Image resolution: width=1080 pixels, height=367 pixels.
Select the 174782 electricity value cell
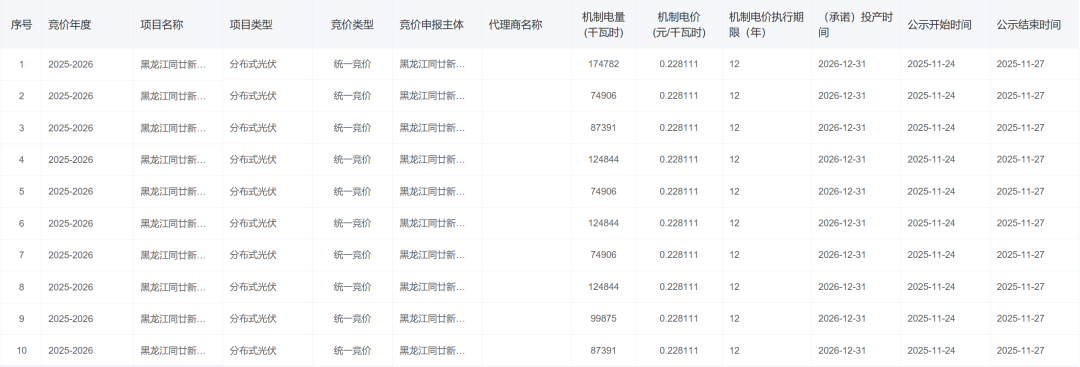[603, 64]
